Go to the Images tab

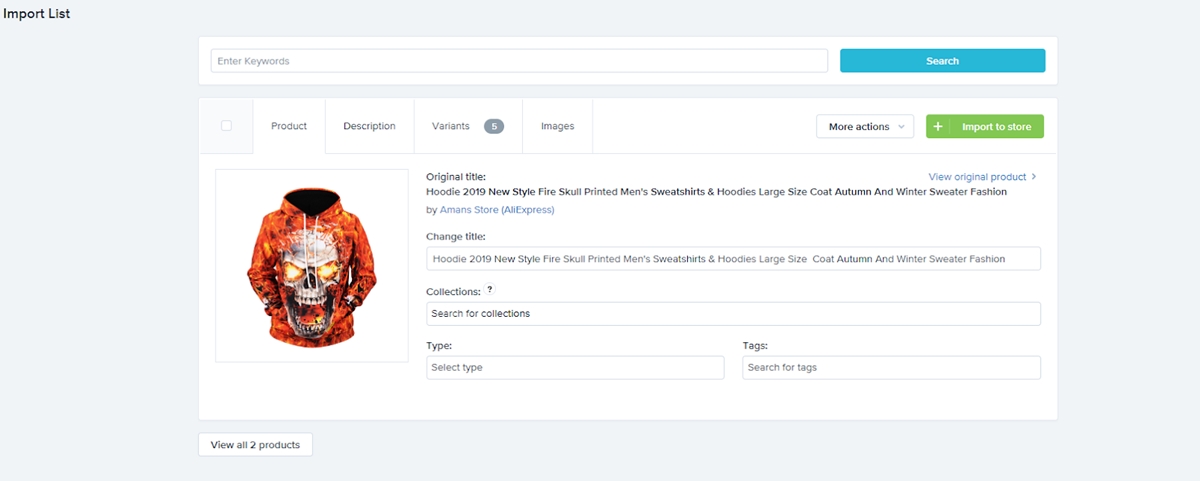557,127
